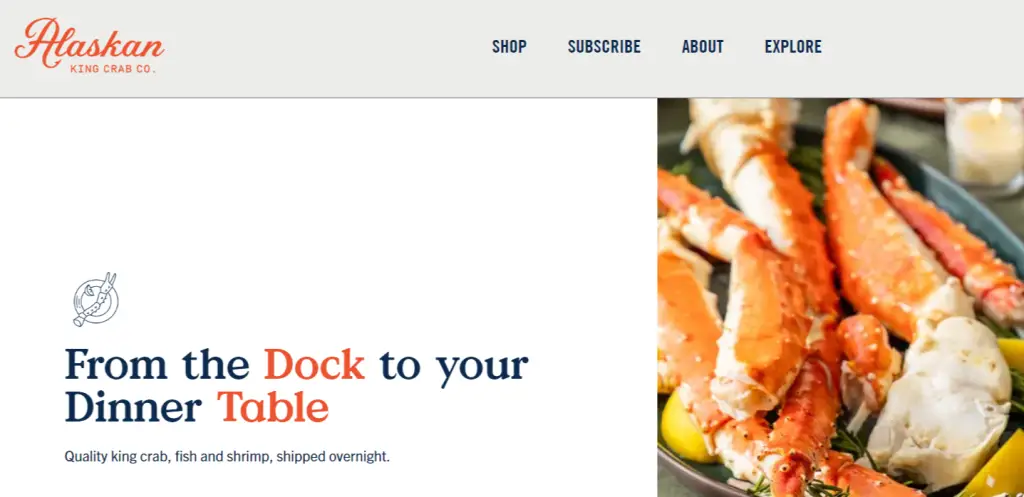Click the lit candle in the photo
1024x497 pixels.
click(x=984, y=144)
